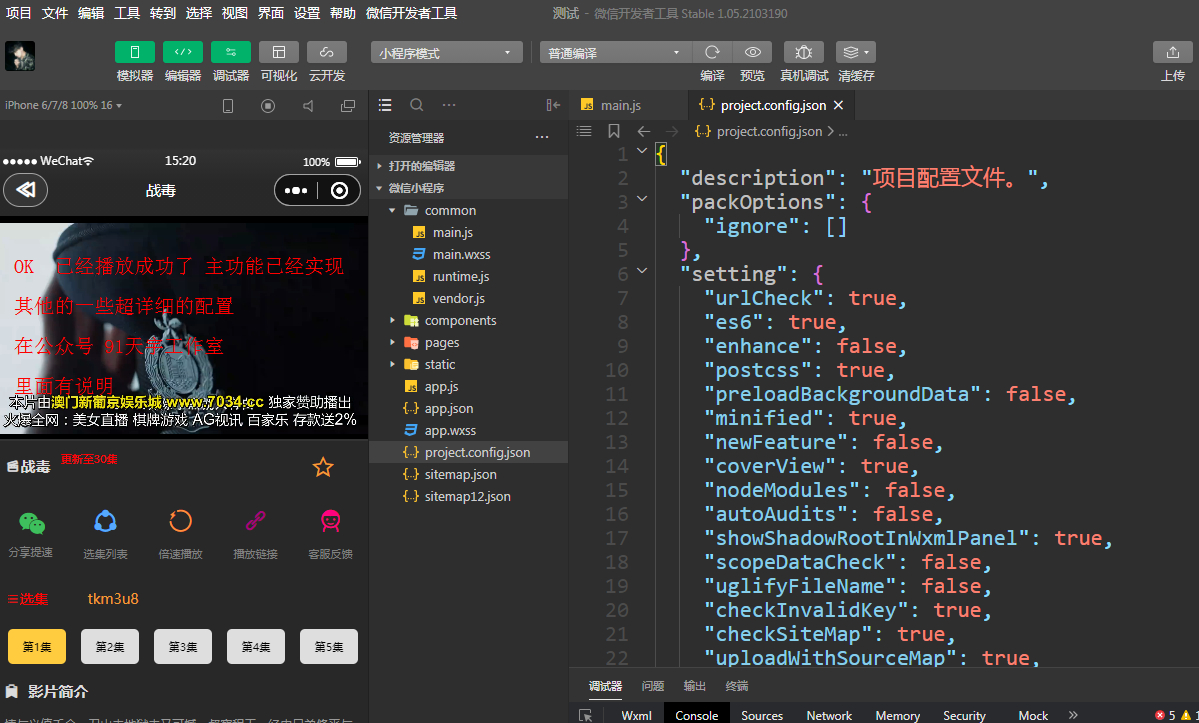Fold the "setting" block at line 6
The image size is (1199, 723).
[x=642, y=271]
